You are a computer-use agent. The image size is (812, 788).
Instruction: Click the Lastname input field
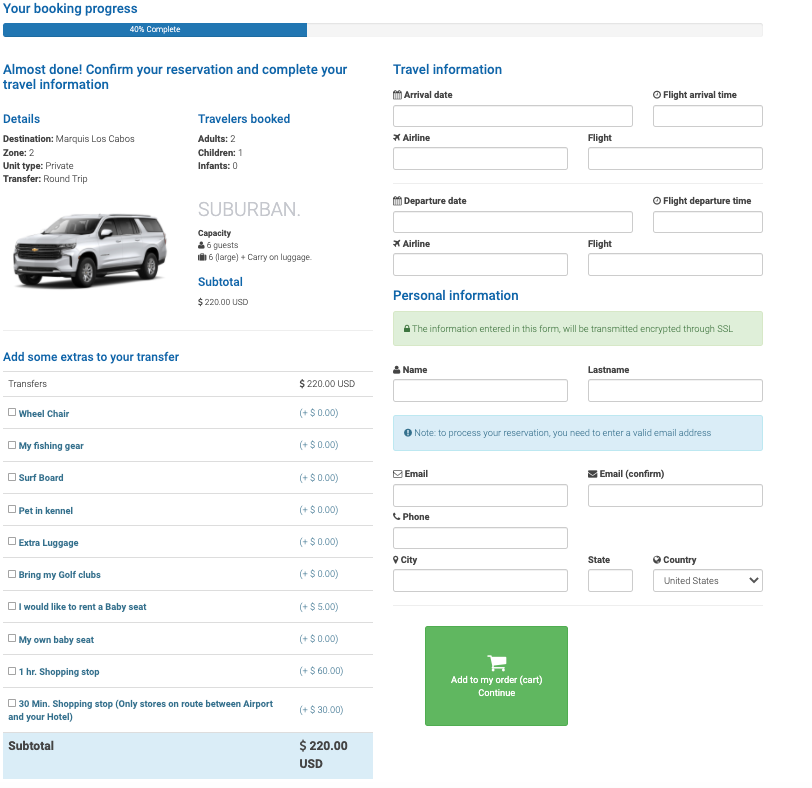pos(674,391)
